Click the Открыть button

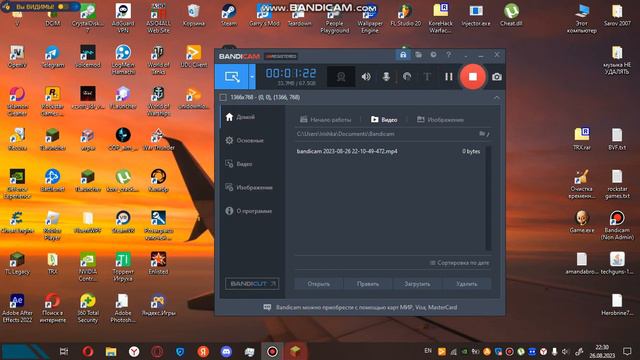pos(319,284)
